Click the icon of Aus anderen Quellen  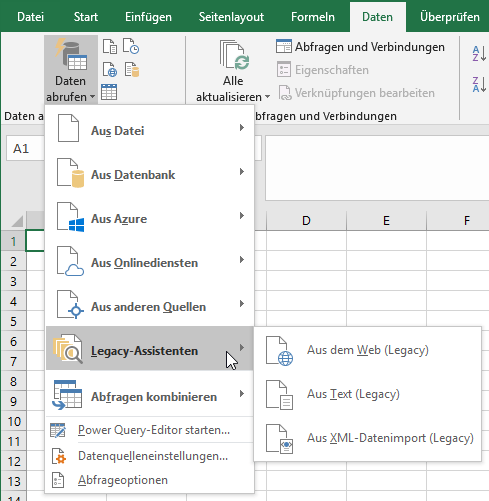click(x=70, y=305)
